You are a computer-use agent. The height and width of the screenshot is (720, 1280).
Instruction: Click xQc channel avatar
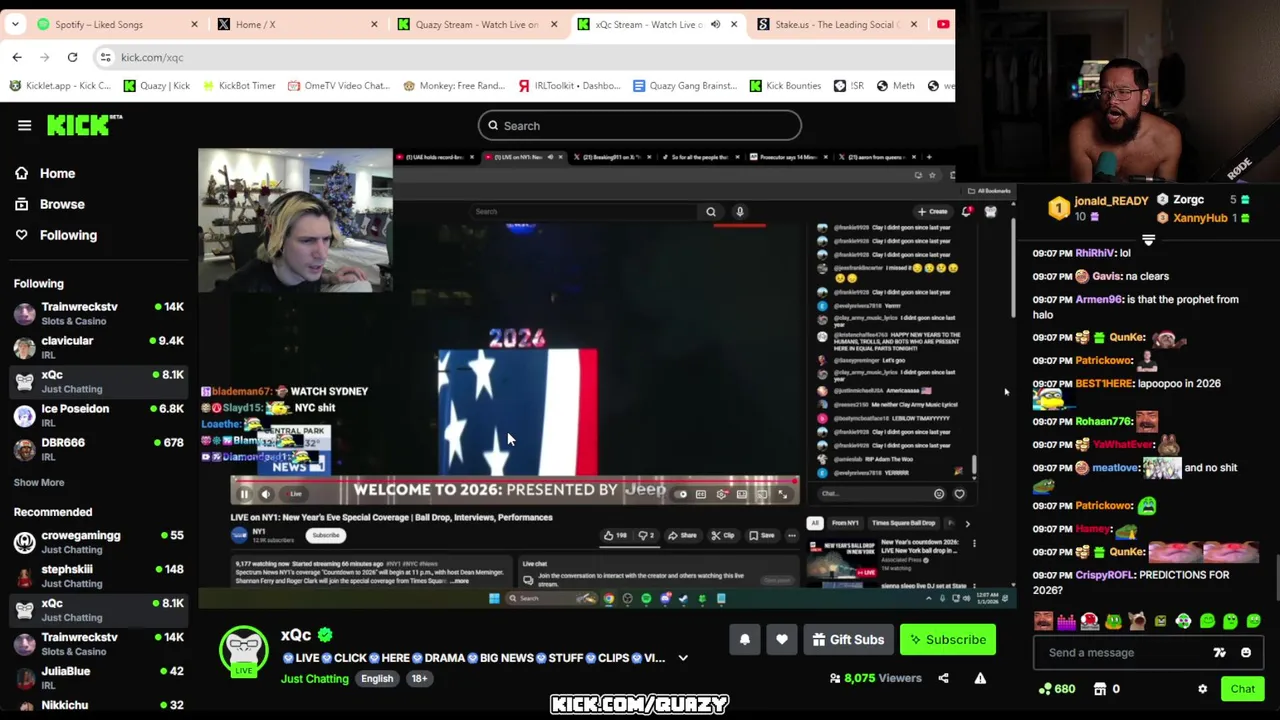(244, 650)
